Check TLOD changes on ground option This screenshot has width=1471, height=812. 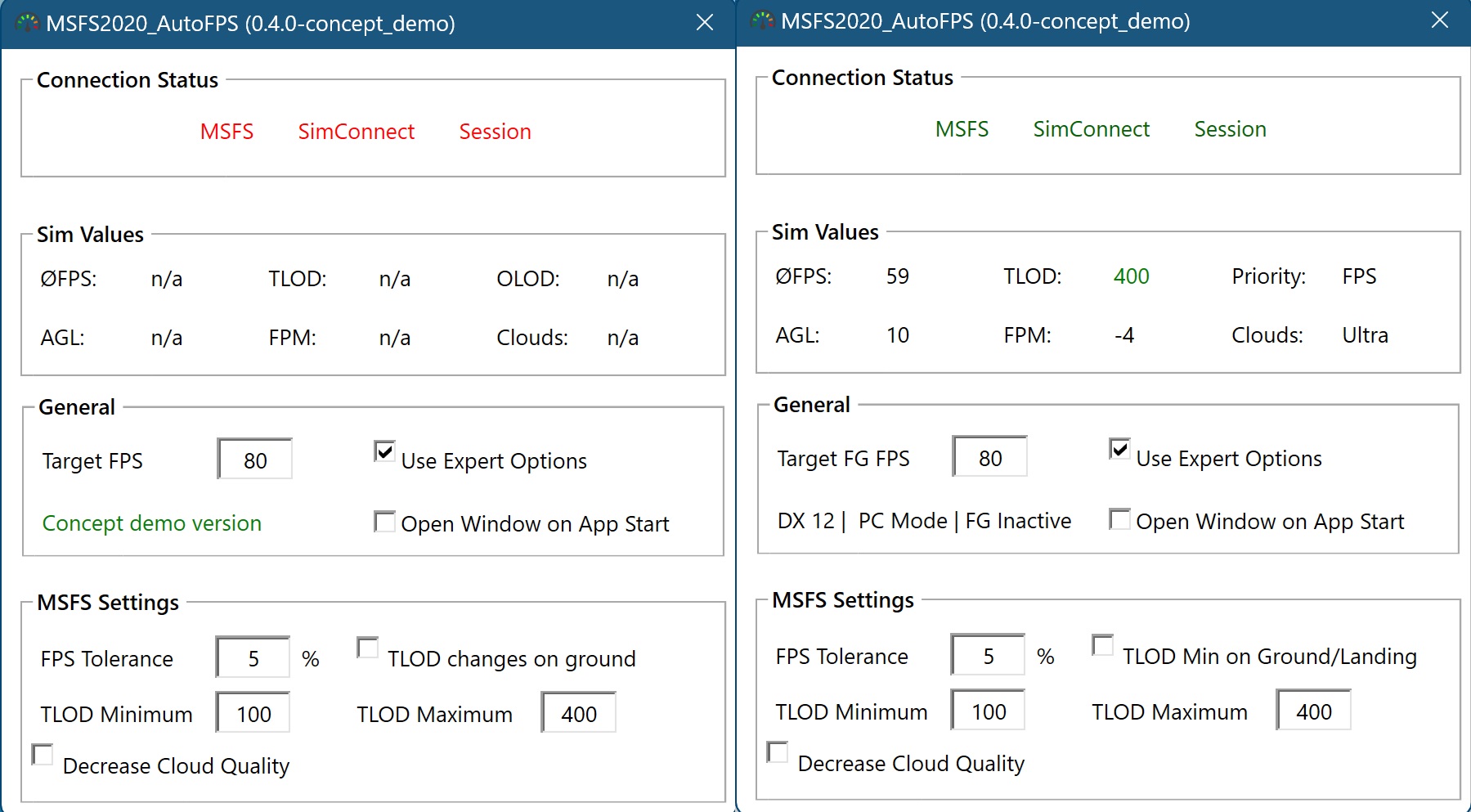[x=368, y=648]
